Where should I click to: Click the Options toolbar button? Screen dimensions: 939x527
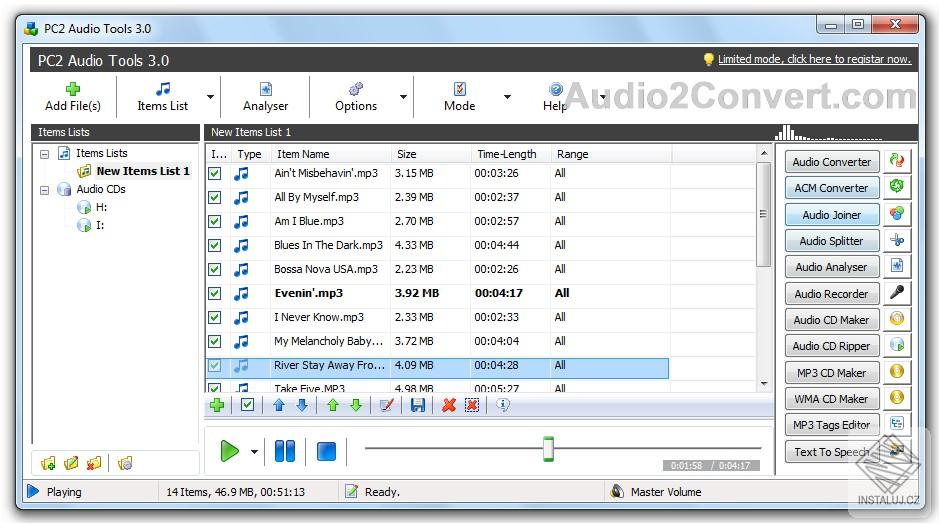356,97
